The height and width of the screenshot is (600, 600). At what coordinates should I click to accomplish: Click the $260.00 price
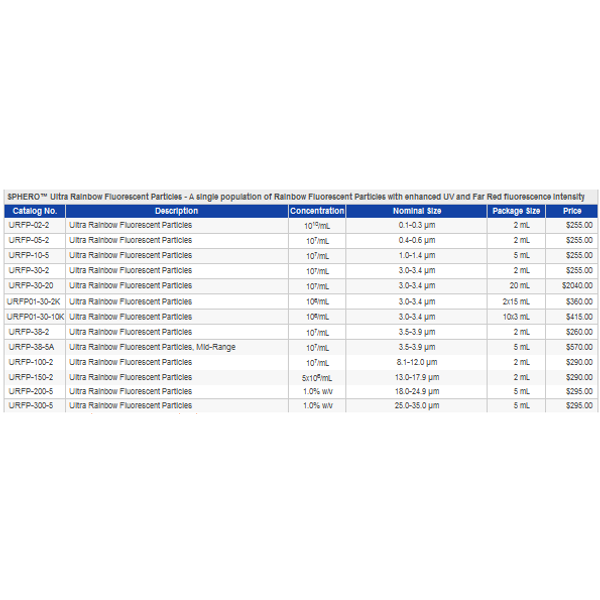coord(579,332)
